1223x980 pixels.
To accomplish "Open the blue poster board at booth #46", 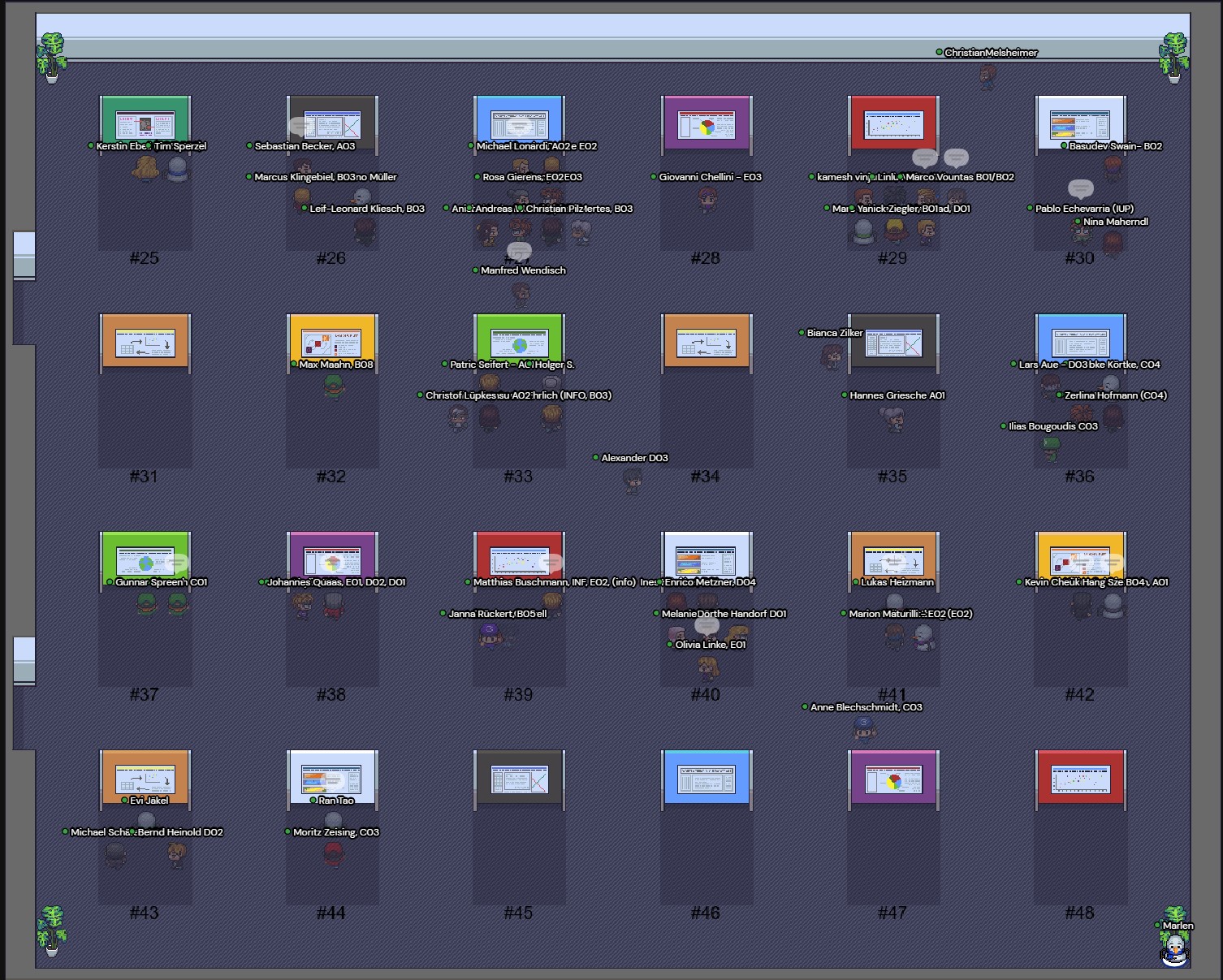I will coord(707,780).
